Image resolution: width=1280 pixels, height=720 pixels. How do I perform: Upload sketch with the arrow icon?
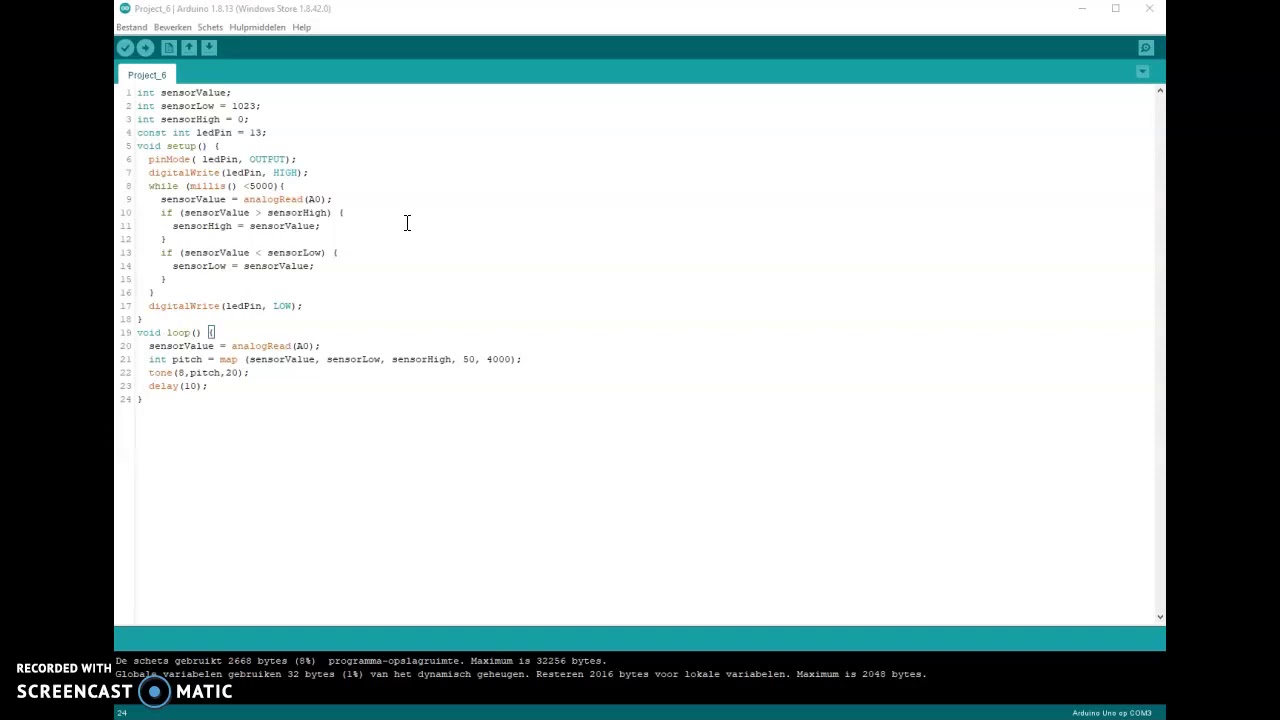coord(145,48)
